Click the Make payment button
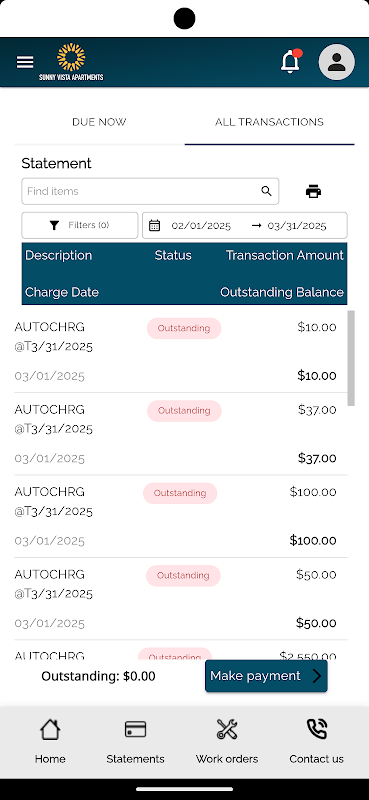The image size is (369, 800). click(x=266, y=676)
